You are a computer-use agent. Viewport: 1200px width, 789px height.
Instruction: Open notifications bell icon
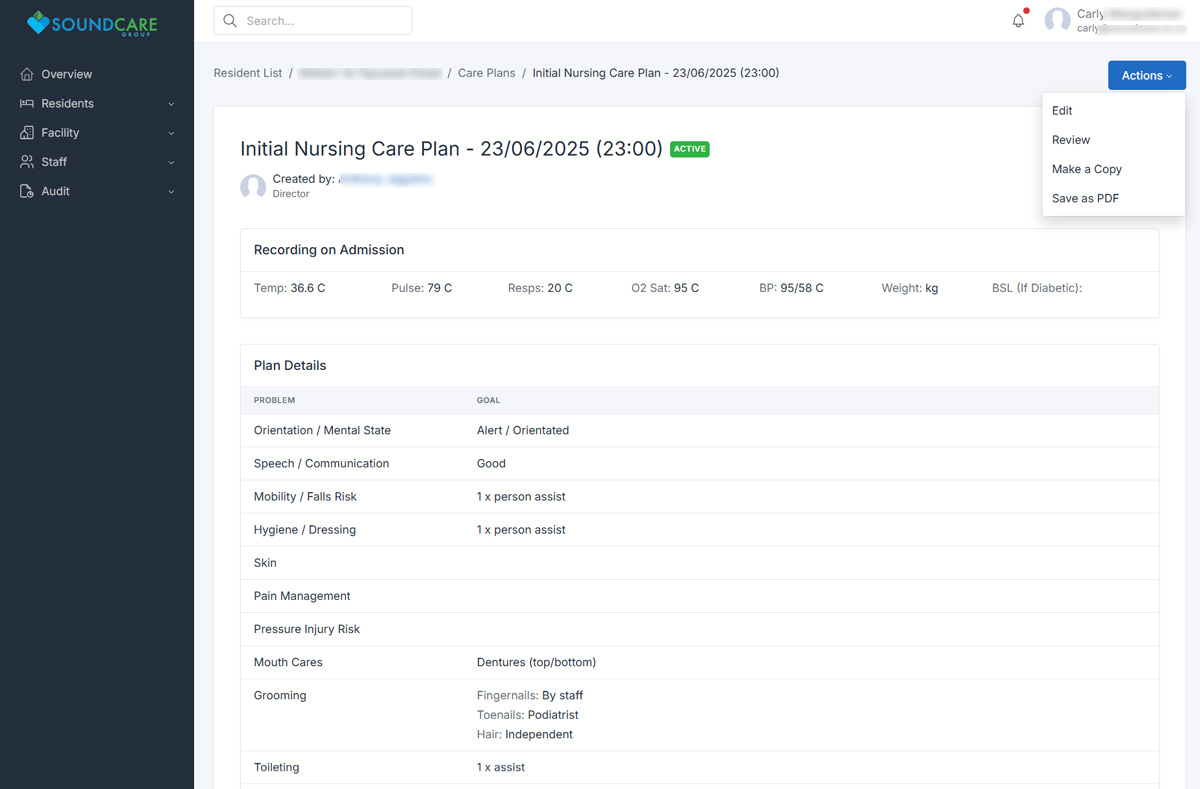tap(1018, 20)
